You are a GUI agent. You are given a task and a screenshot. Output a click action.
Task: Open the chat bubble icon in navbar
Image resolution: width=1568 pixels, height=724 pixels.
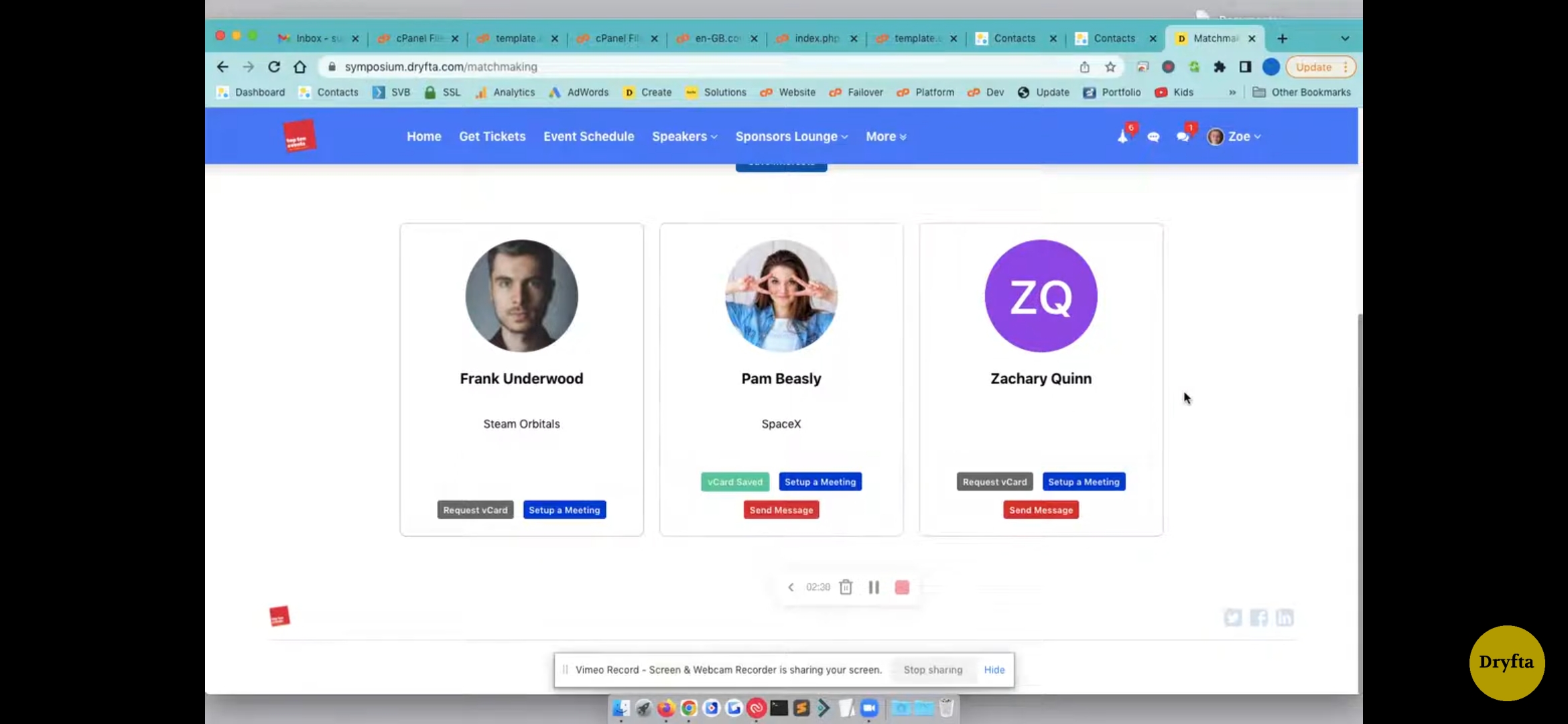pyautogui.click(x=1153, y=137)
